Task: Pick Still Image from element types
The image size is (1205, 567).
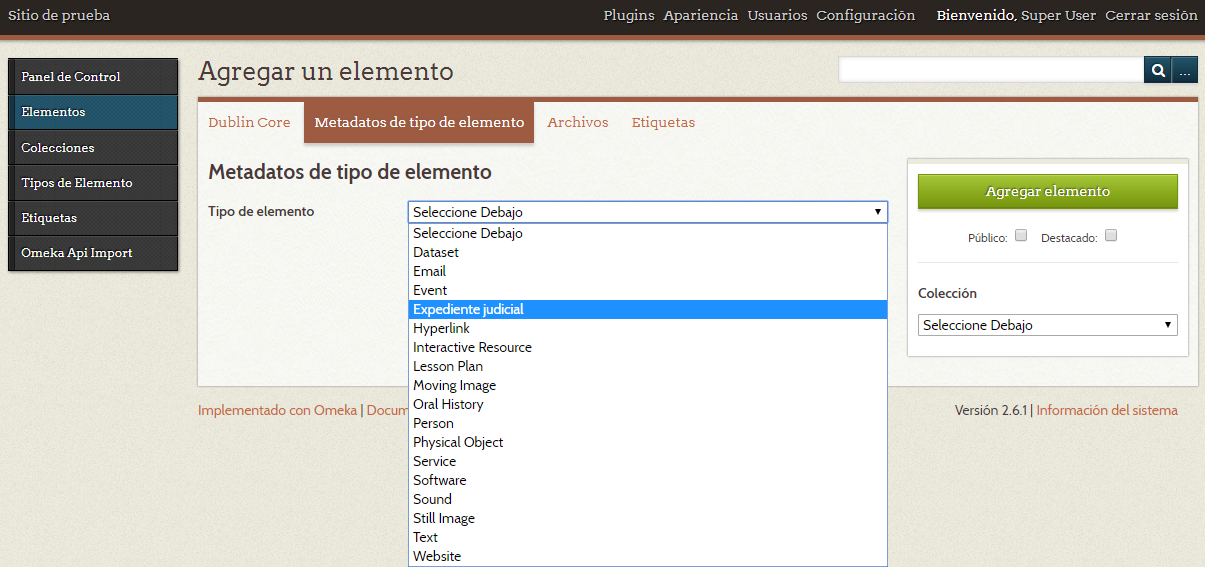Action: coord(444,519)
